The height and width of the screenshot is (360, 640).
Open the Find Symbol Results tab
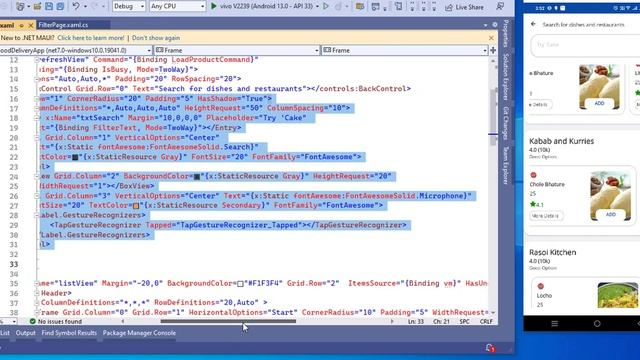click(x=69, y=333)
